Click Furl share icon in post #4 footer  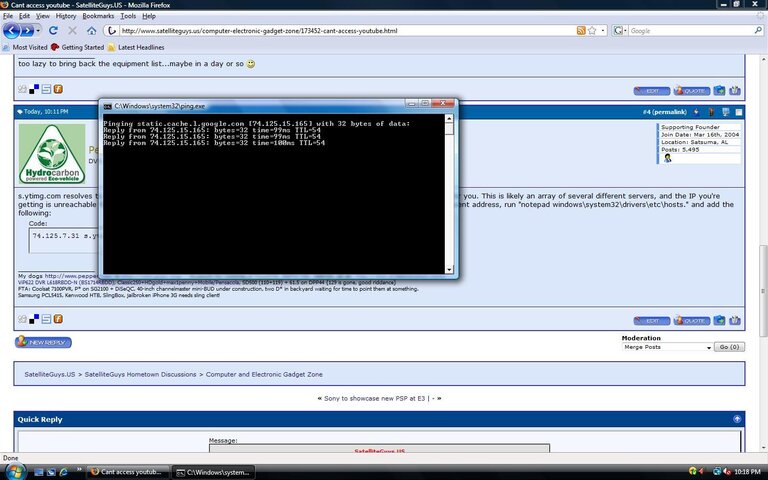click(58, 319)
